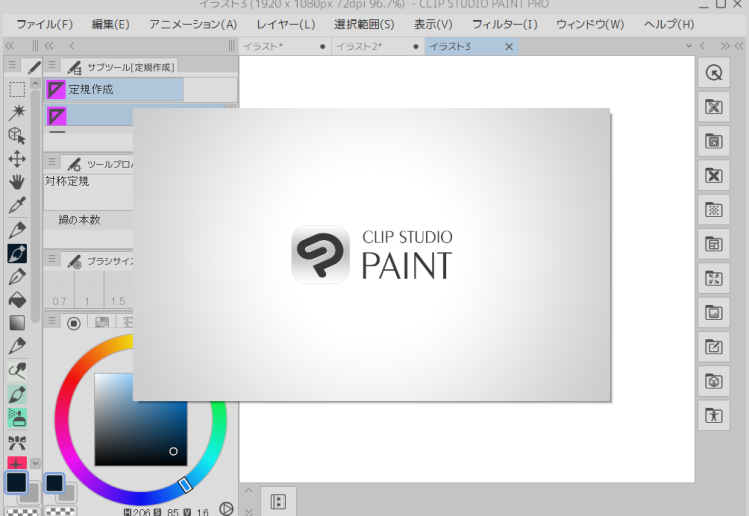Switch to the color wheel tab
Screen dimensions: 749x516
coord(74,323)
